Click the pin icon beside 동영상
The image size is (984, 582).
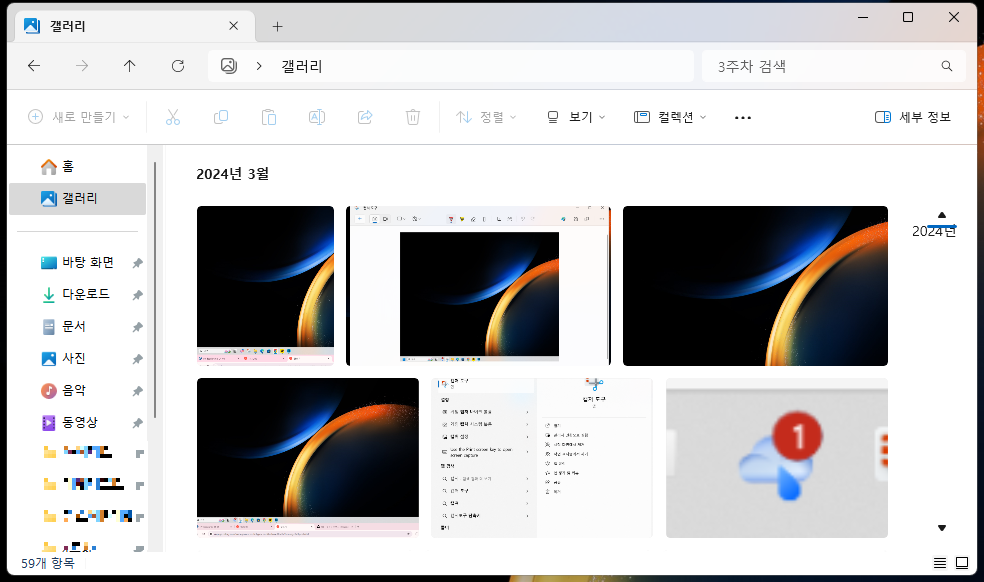(x=137, y=423)
